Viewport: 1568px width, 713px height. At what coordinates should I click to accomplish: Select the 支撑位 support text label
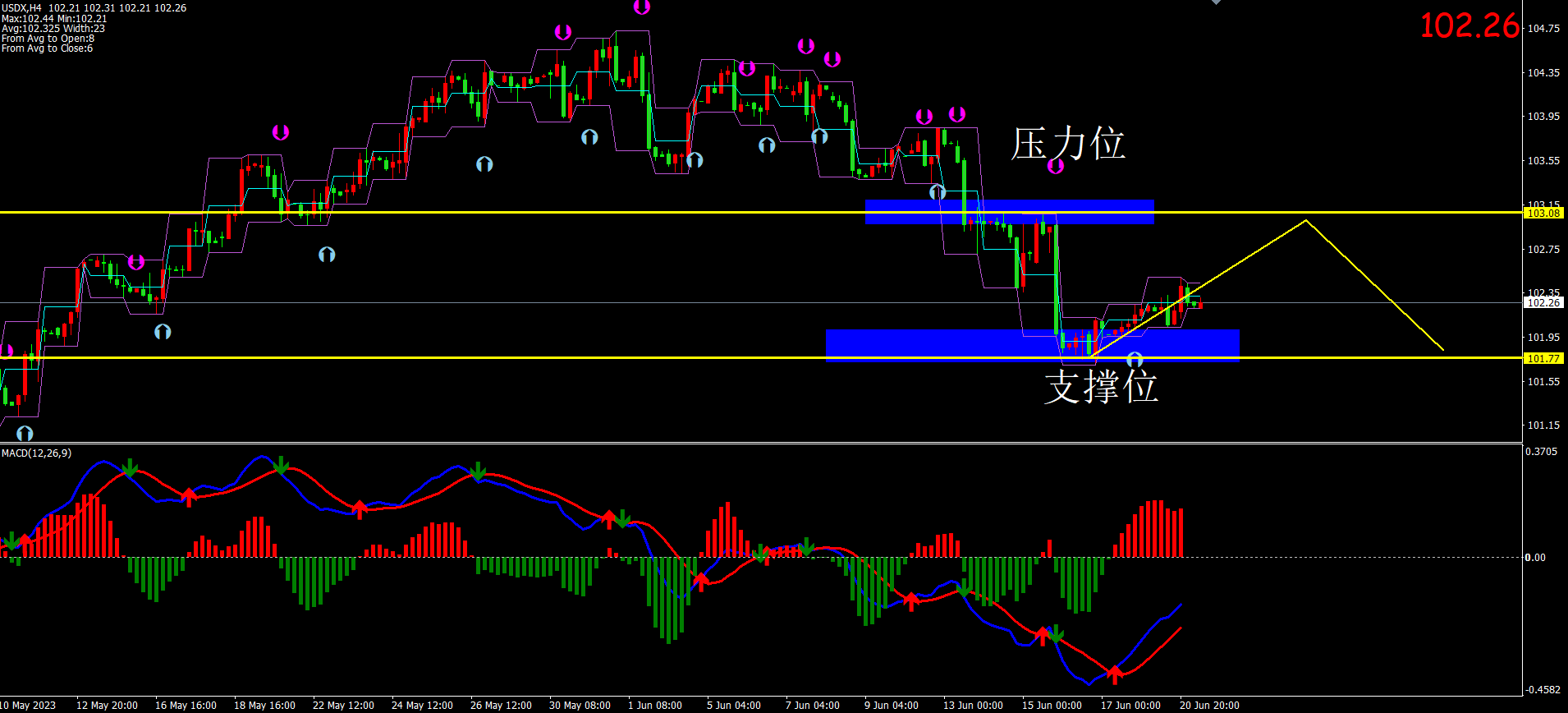coord(1100,386)
